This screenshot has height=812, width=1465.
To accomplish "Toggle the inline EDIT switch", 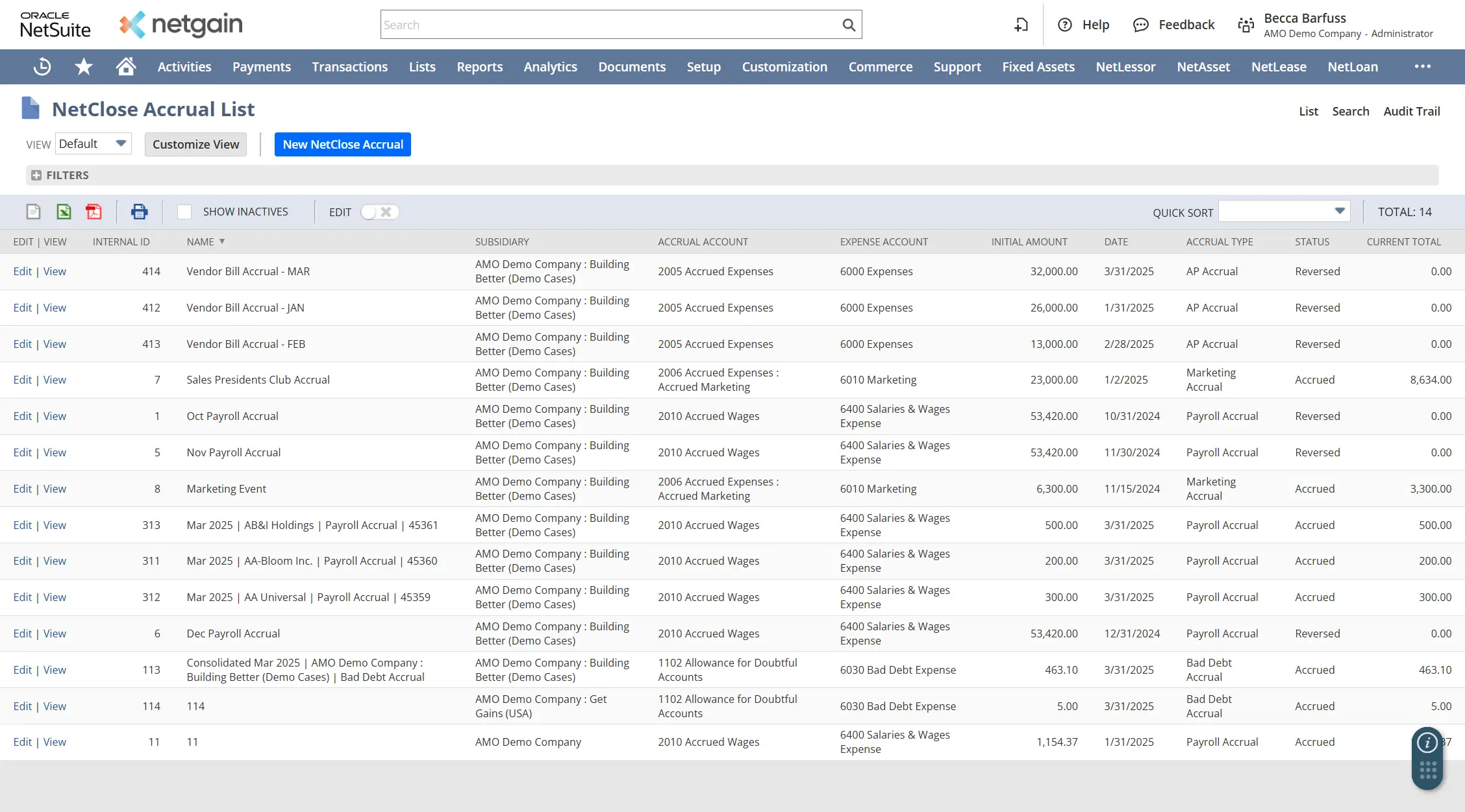I will point(380,212).
